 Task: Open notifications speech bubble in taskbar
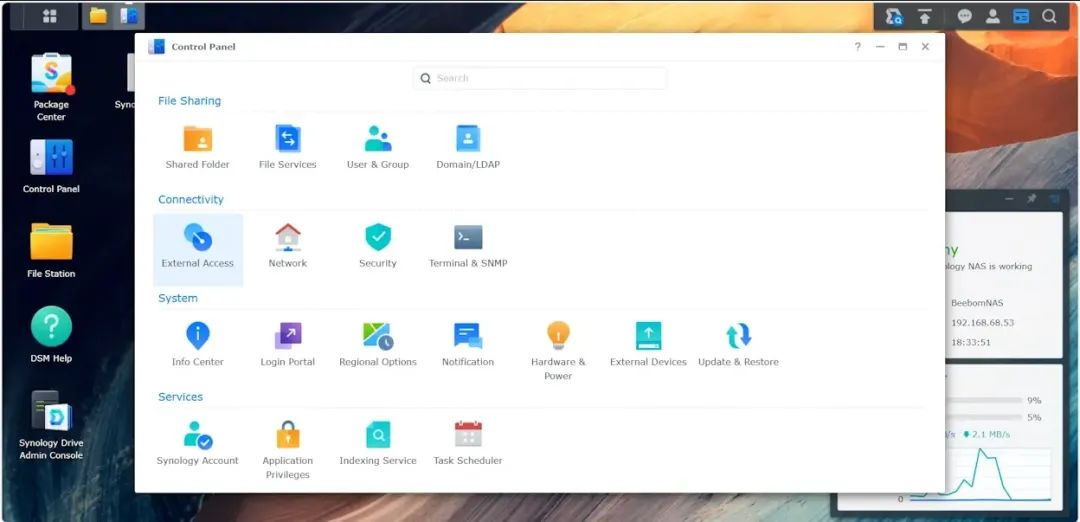click(x=964, y=17)
